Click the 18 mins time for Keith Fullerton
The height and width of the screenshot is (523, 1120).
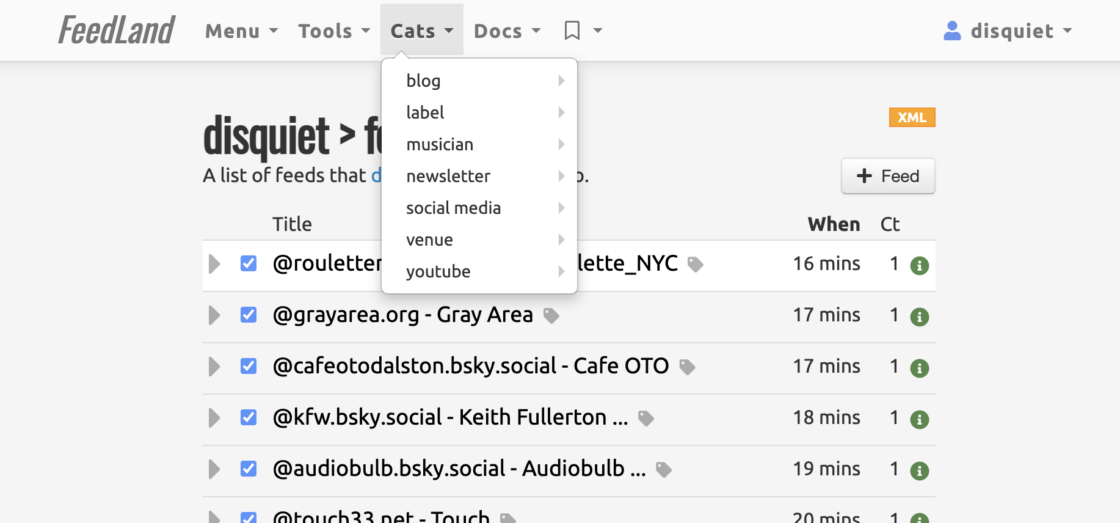click(826, 418)
